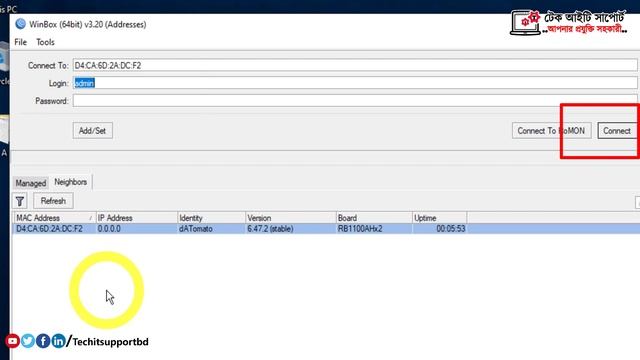Sort by Version column header
This screenshot has height=360, width=640.
click(x=291, y=218)
